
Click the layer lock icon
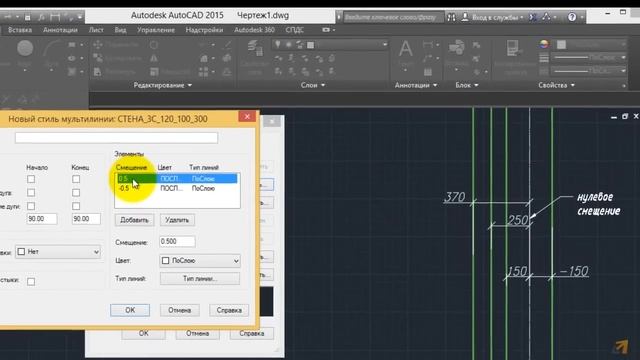(300, 44)
